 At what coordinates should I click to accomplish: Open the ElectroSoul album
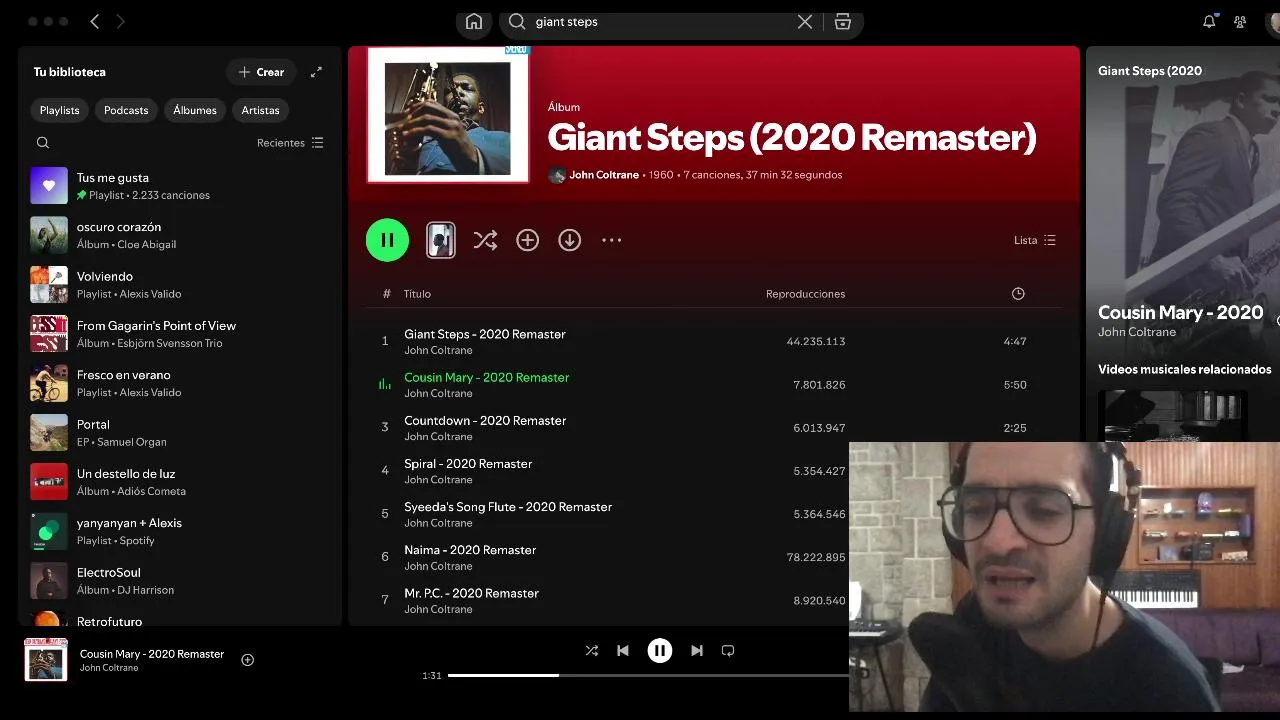tap(180, 581)
